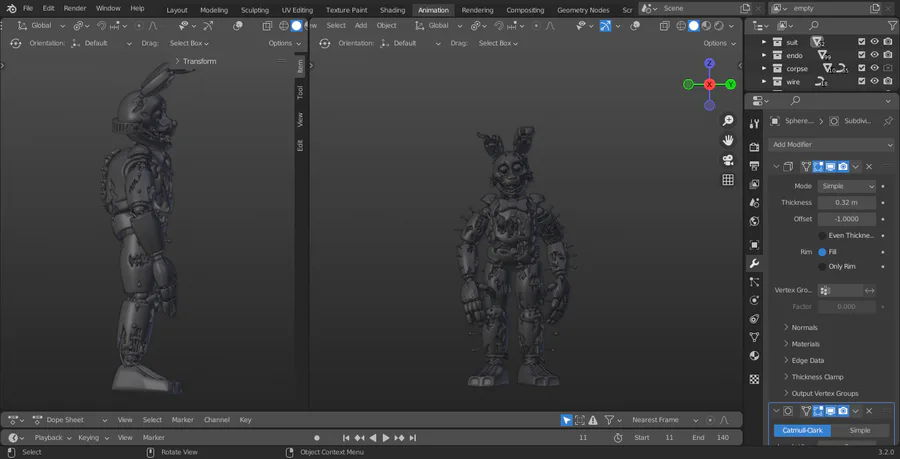Open the Add Modifier dropdown
This screenshot has height=459, width=900.
[831, 145]
